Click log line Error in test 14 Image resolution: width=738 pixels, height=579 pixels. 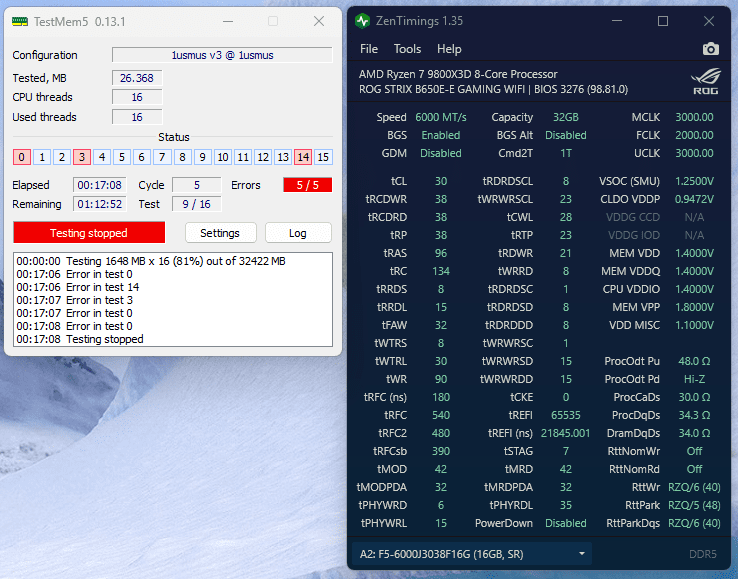[78, 287]
